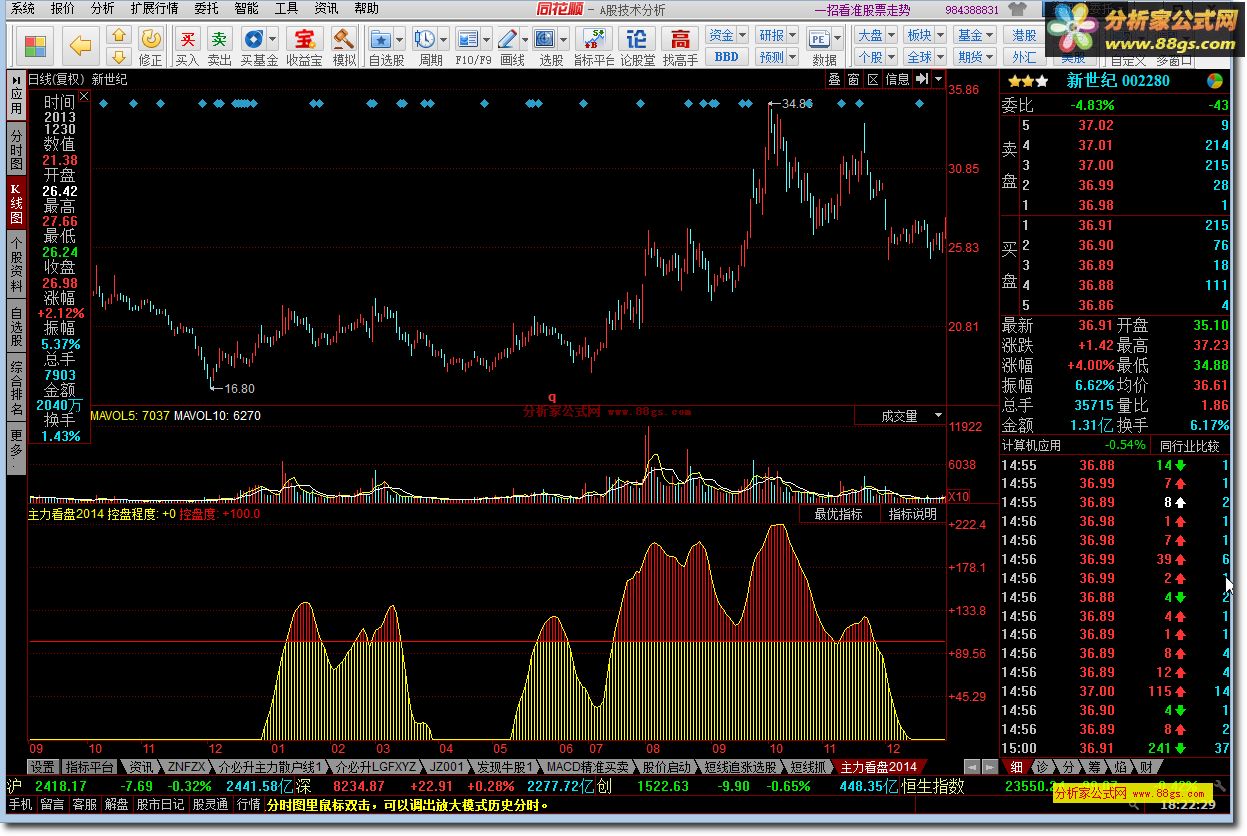Screen dimensions: 1247x836
Task: Click the 选股 stock picker icon
Action: 545,40
